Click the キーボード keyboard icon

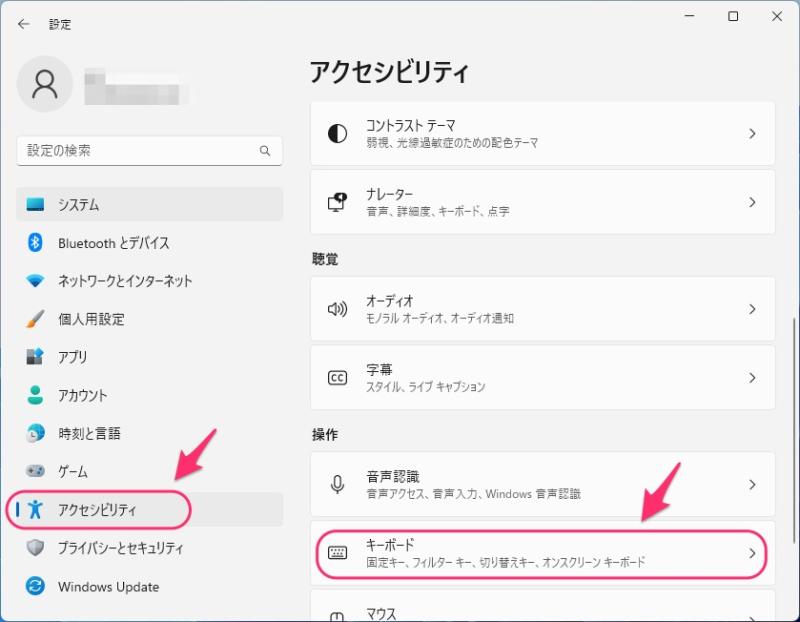tap(337, 553)
